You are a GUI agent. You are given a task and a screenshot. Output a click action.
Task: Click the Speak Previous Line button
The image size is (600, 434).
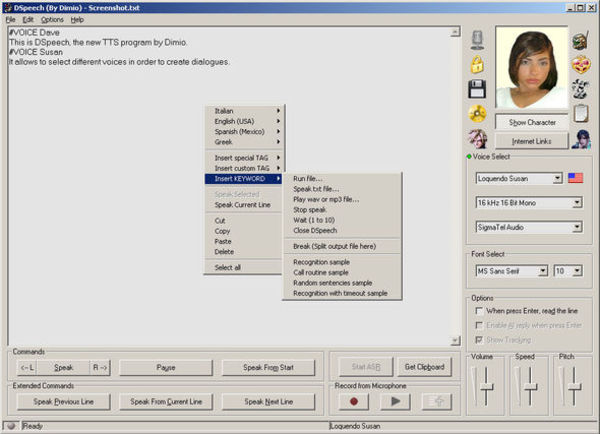click(64, 401)
